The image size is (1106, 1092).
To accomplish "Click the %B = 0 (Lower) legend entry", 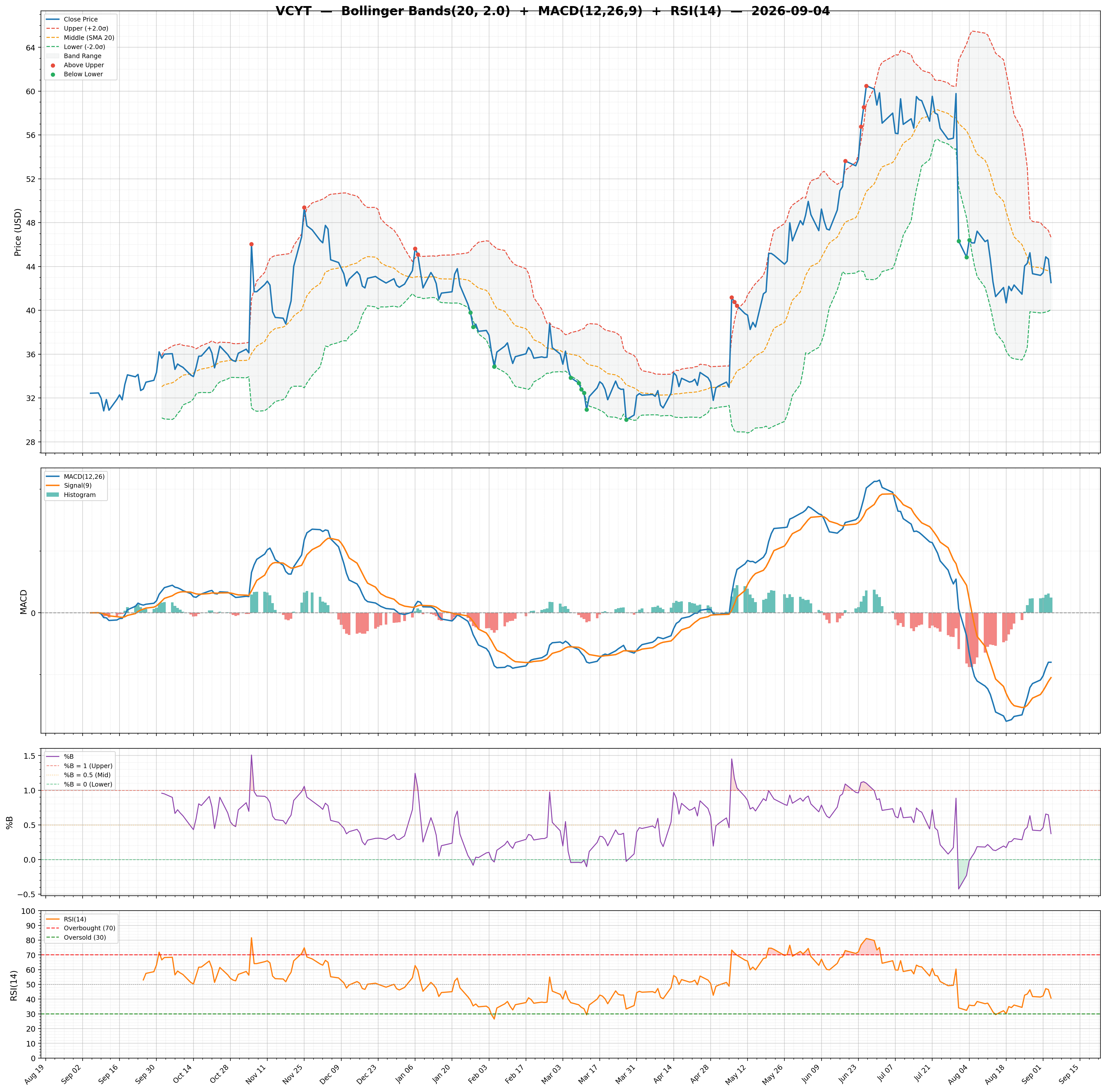I will click(x=78, y=784).
